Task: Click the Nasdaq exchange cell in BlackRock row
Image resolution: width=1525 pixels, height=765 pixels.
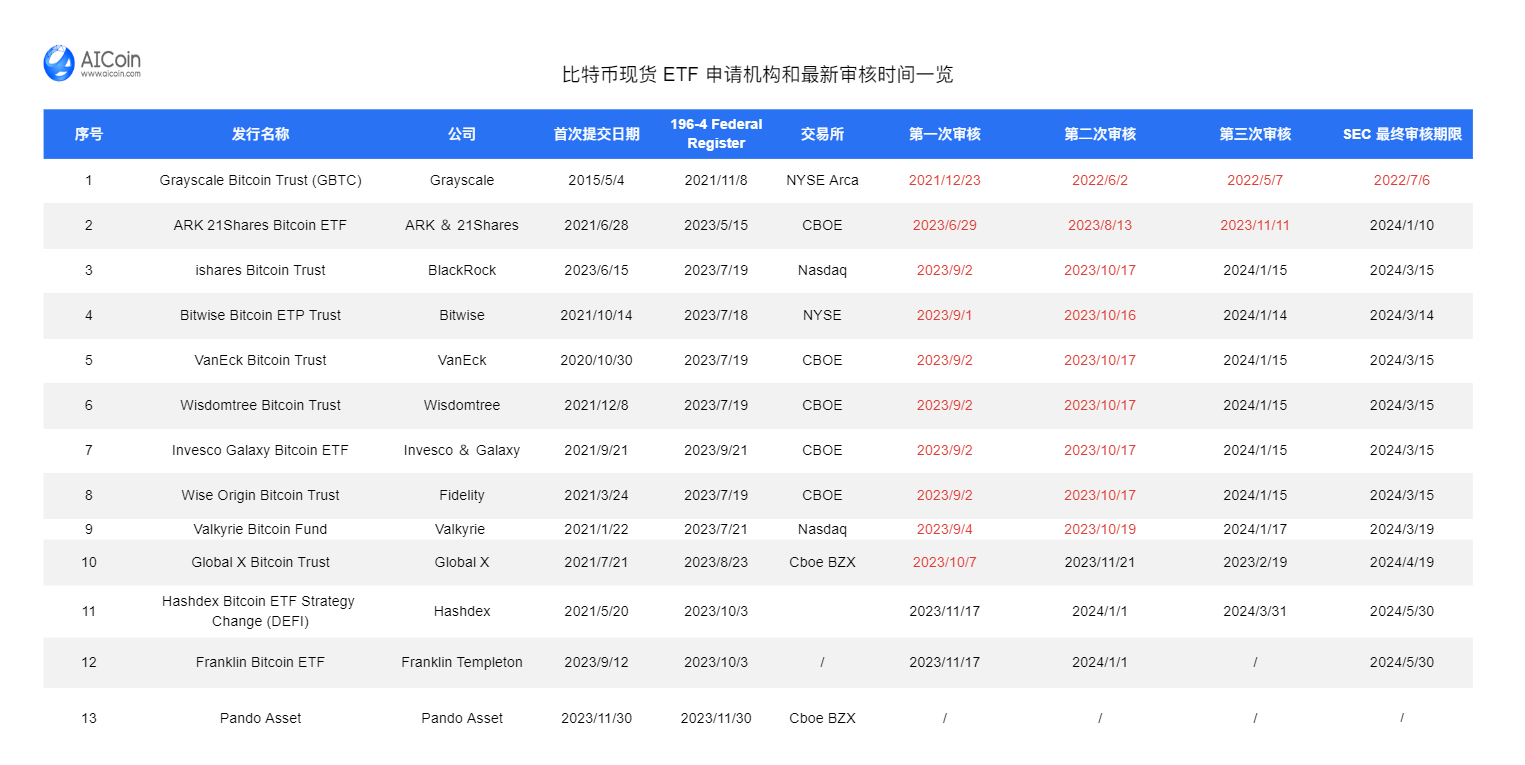Action: (822, 270)
